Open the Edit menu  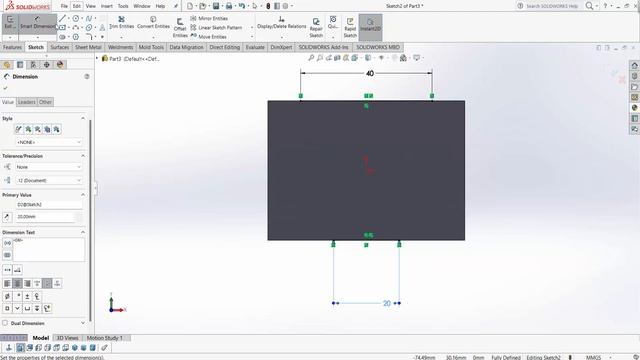(x=77, y=6)
